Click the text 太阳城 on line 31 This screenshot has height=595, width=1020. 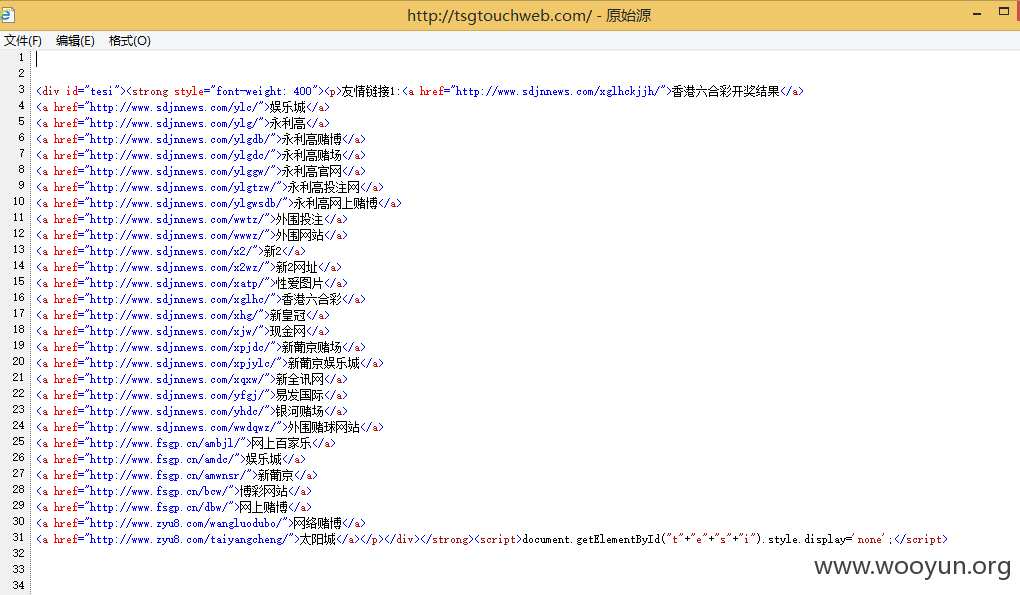click(317, 539)
